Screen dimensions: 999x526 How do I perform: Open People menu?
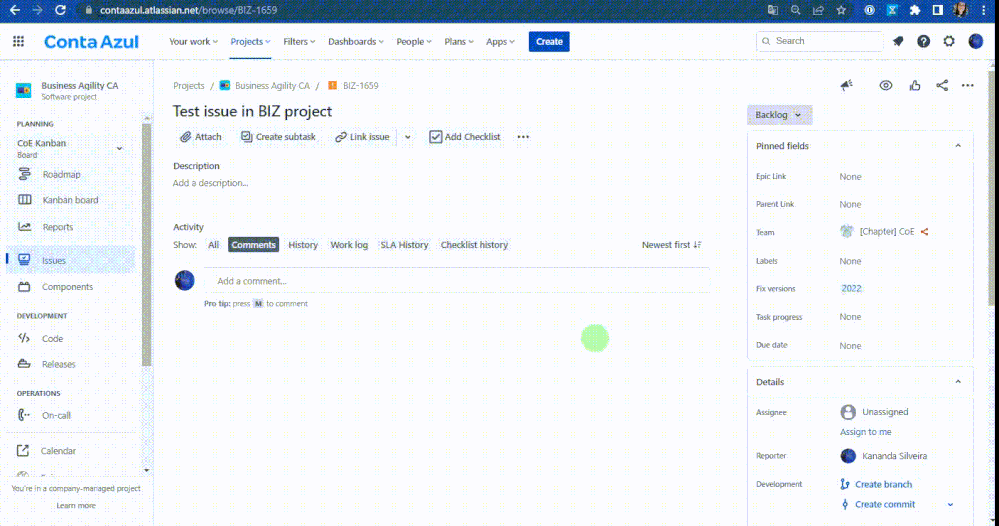[413, 41]
